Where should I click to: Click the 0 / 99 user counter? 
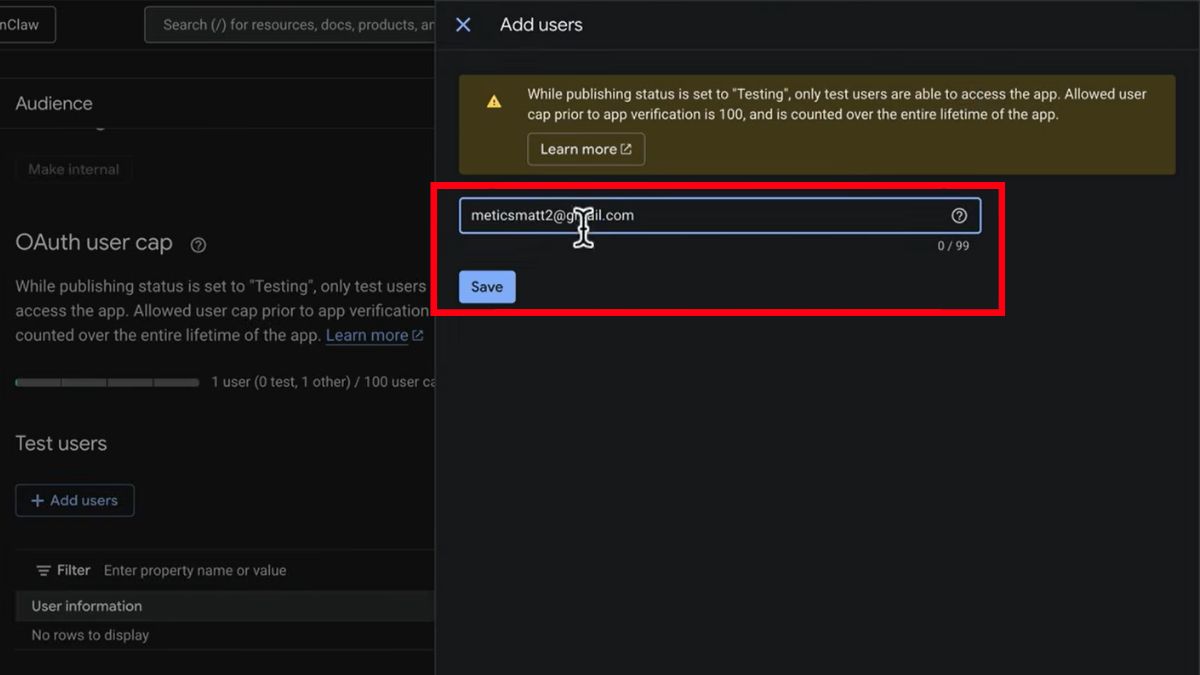click(952, 246)
